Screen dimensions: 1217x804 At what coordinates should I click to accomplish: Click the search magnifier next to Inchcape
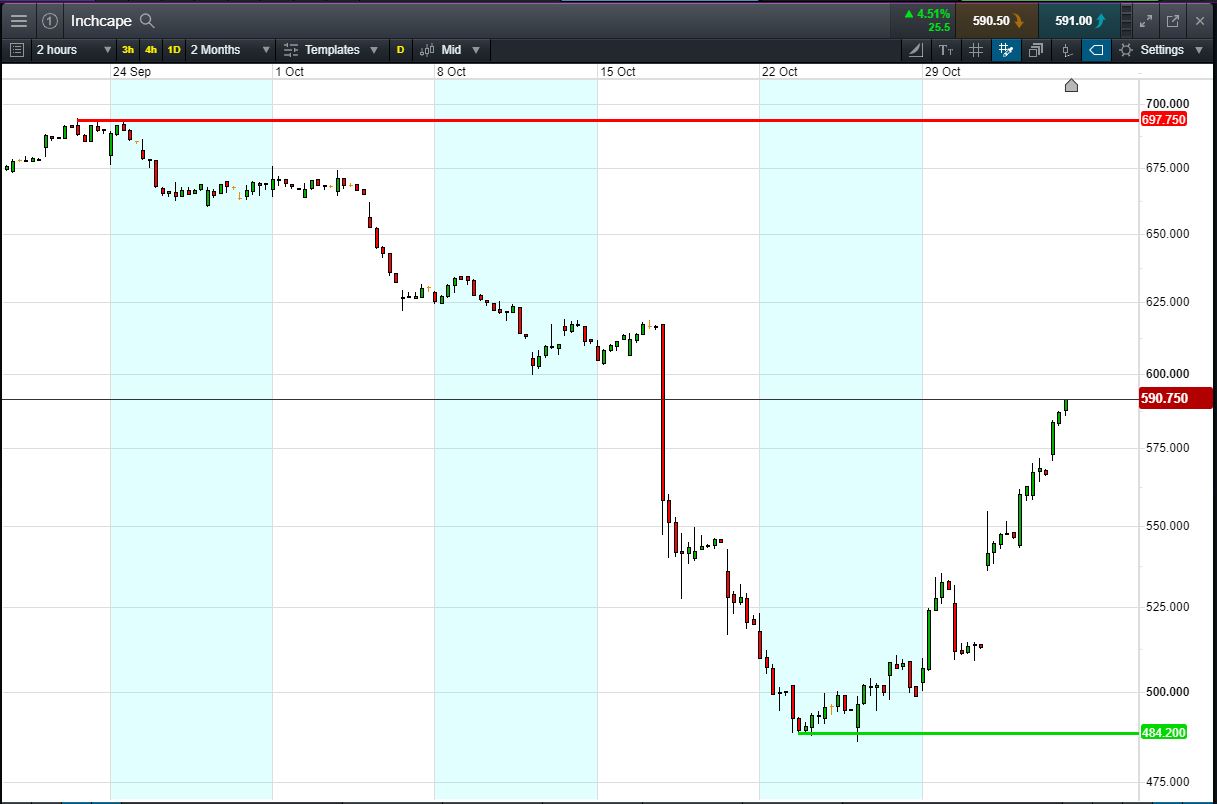[x=145, y=20]
